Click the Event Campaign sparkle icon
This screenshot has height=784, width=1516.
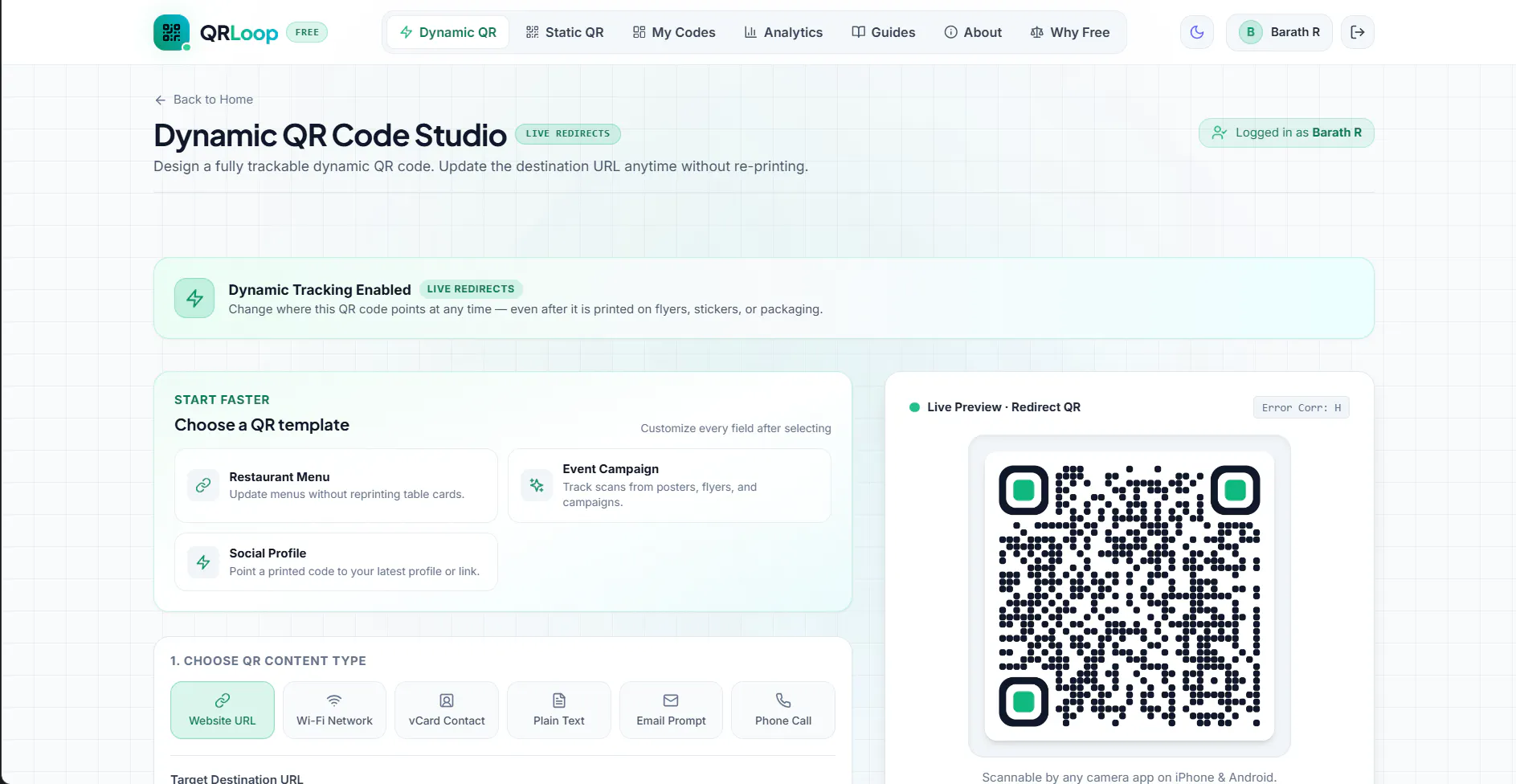(x=537, y=485)
